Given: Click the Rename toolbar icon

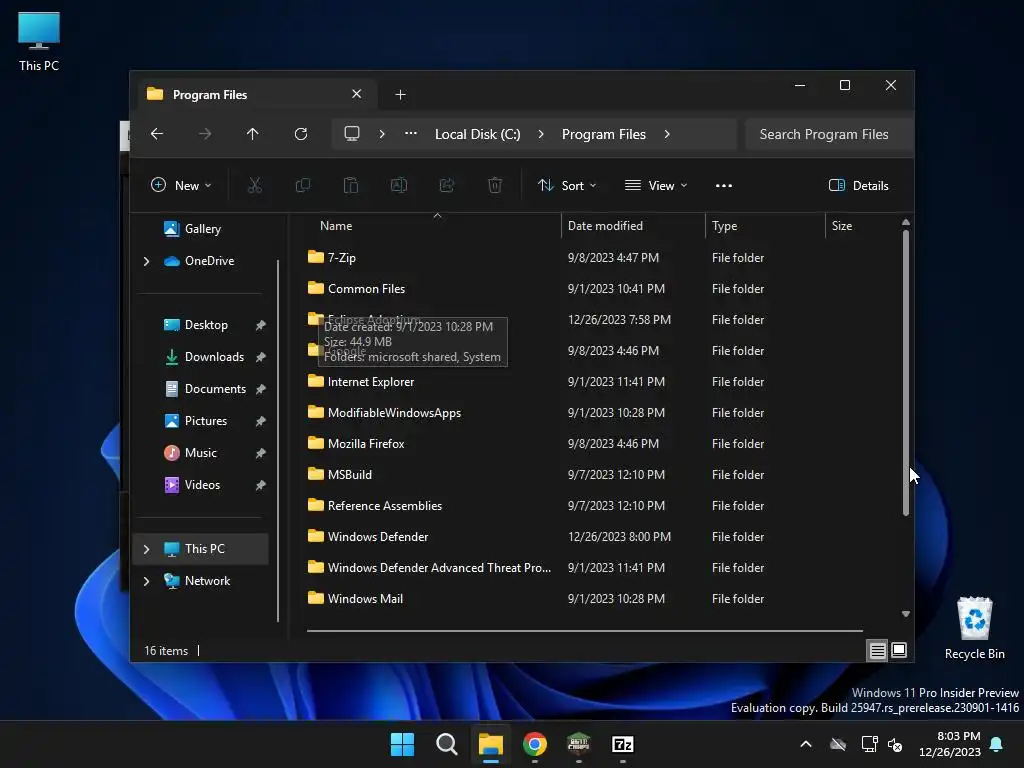Looking at the screenshot, I should [398, 185].
